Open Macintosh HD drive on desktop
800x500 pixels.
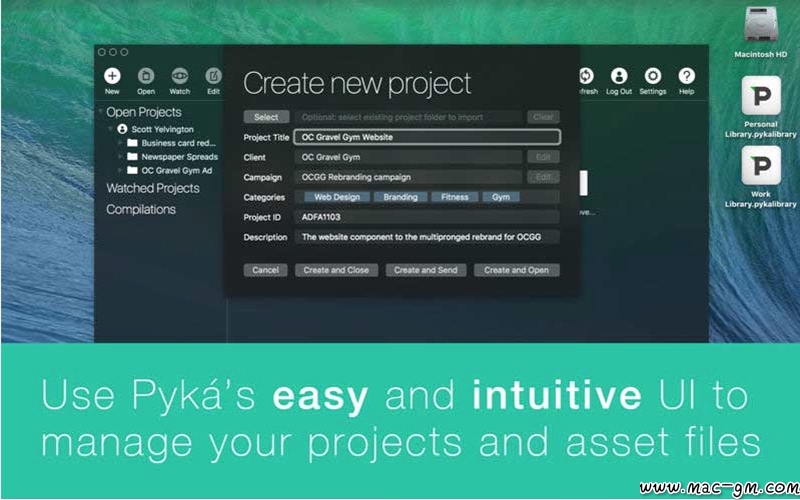(x=760, y=26)
